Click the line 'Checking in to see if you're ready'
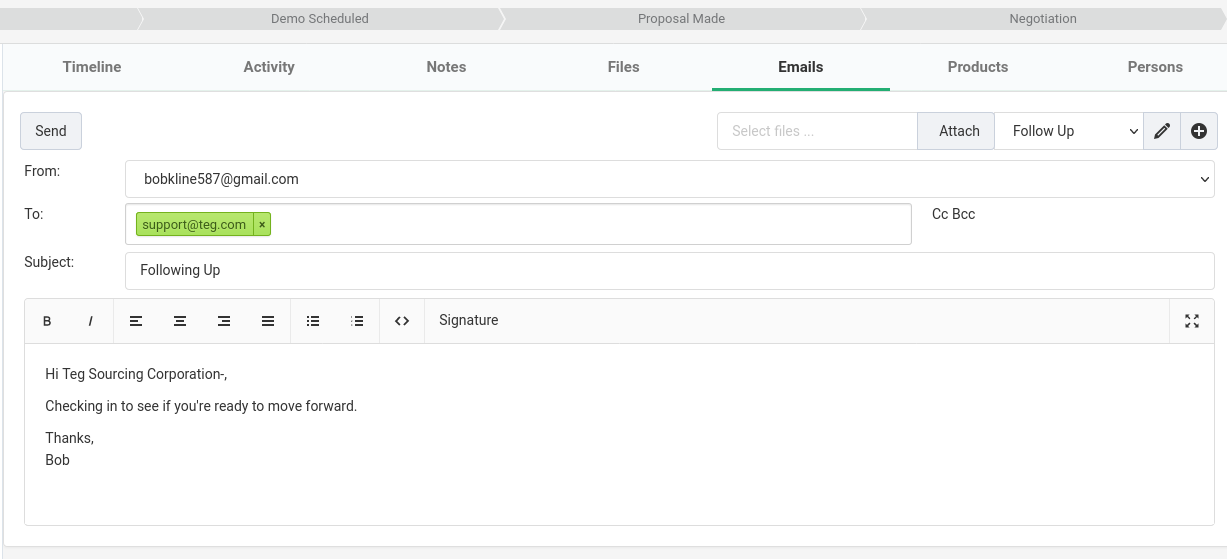 click(201, 406)
